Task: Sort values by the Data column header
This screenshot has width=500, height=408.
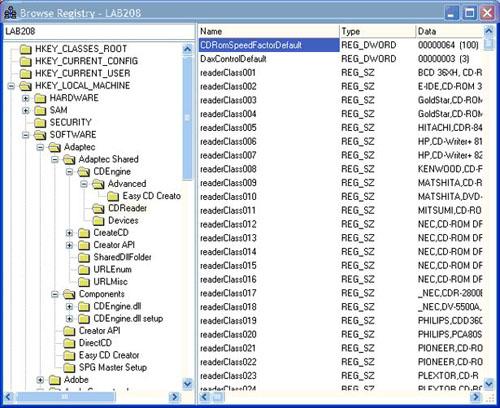Action: click(x=449, y=31)
